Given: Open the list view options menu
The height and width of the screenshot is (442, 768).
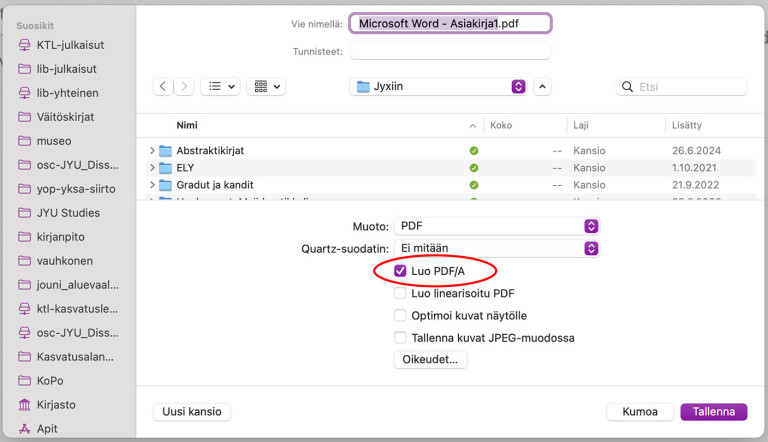Looking at the screenshot, I should tap(220, 87).
